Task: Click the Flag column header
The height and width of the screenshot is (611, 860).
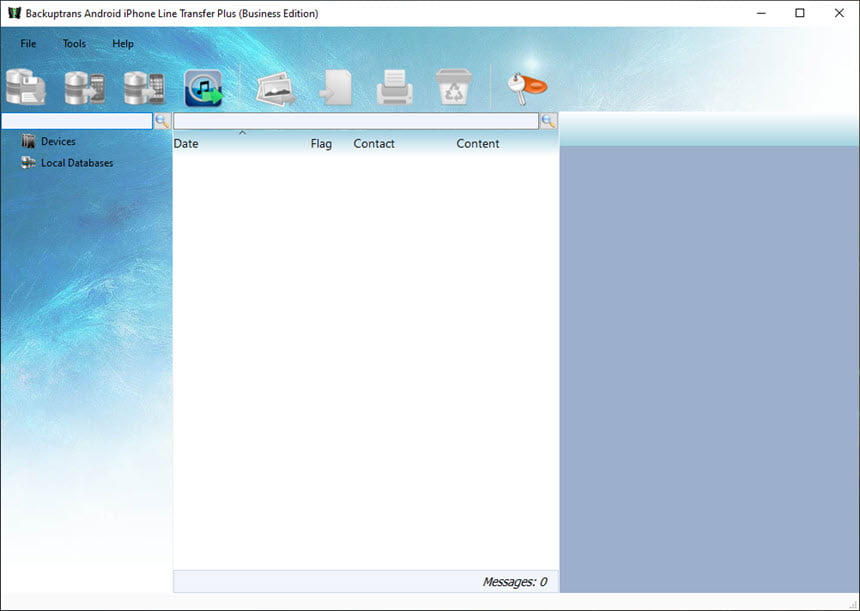Action: (321, 144)
